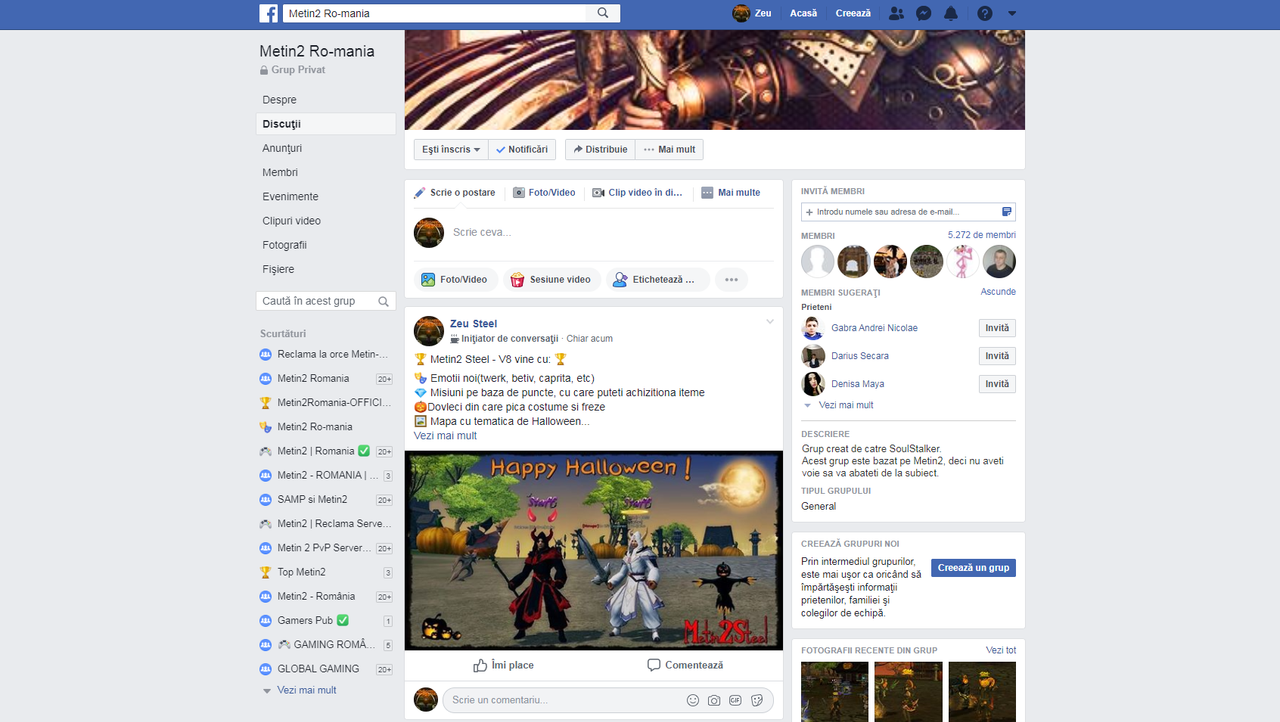Start the Facebook search with the magnifier icon
The height and width of the screenshot is (722, 1280).
point(601,13)
